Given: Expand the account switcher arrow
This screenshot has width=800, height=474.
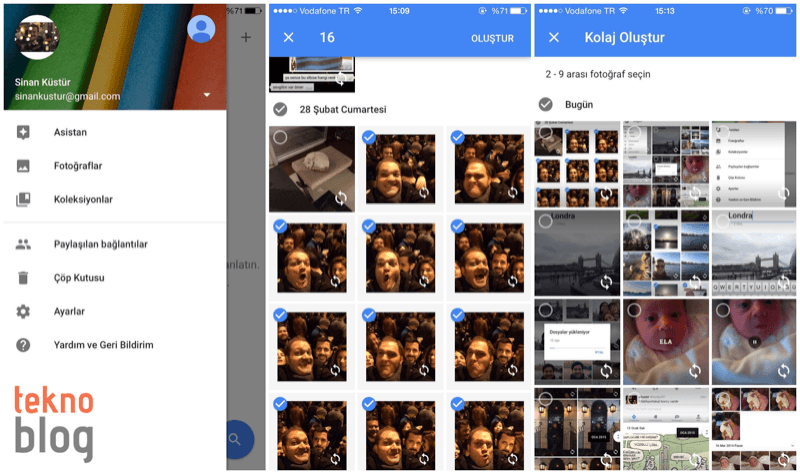Looking at the screenshot, I should (x=207, y=95).
